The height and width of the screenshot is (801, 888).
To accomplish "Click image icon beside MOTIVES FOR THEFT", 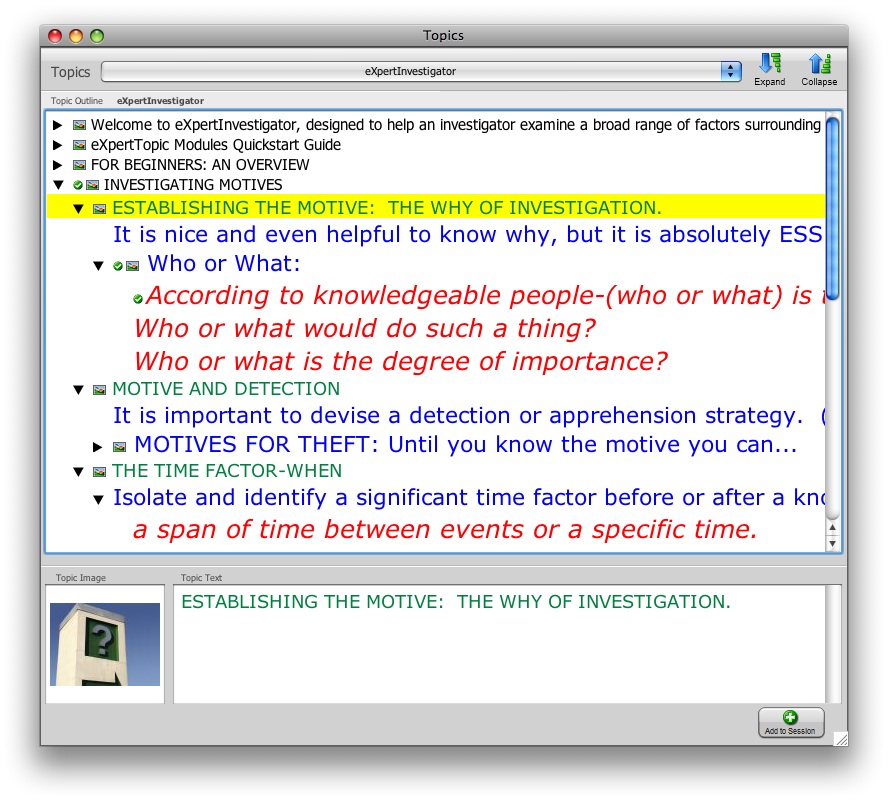I will [119, 447].
